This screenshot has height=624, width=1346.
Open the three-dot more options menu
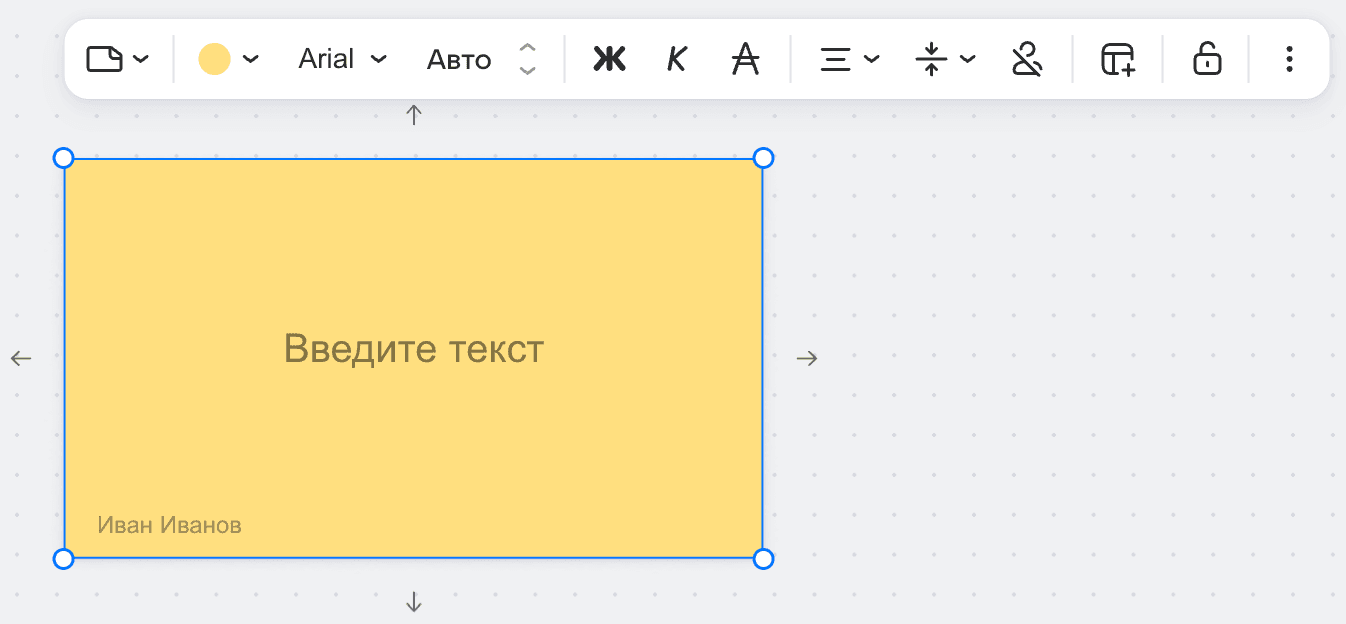1289,59
